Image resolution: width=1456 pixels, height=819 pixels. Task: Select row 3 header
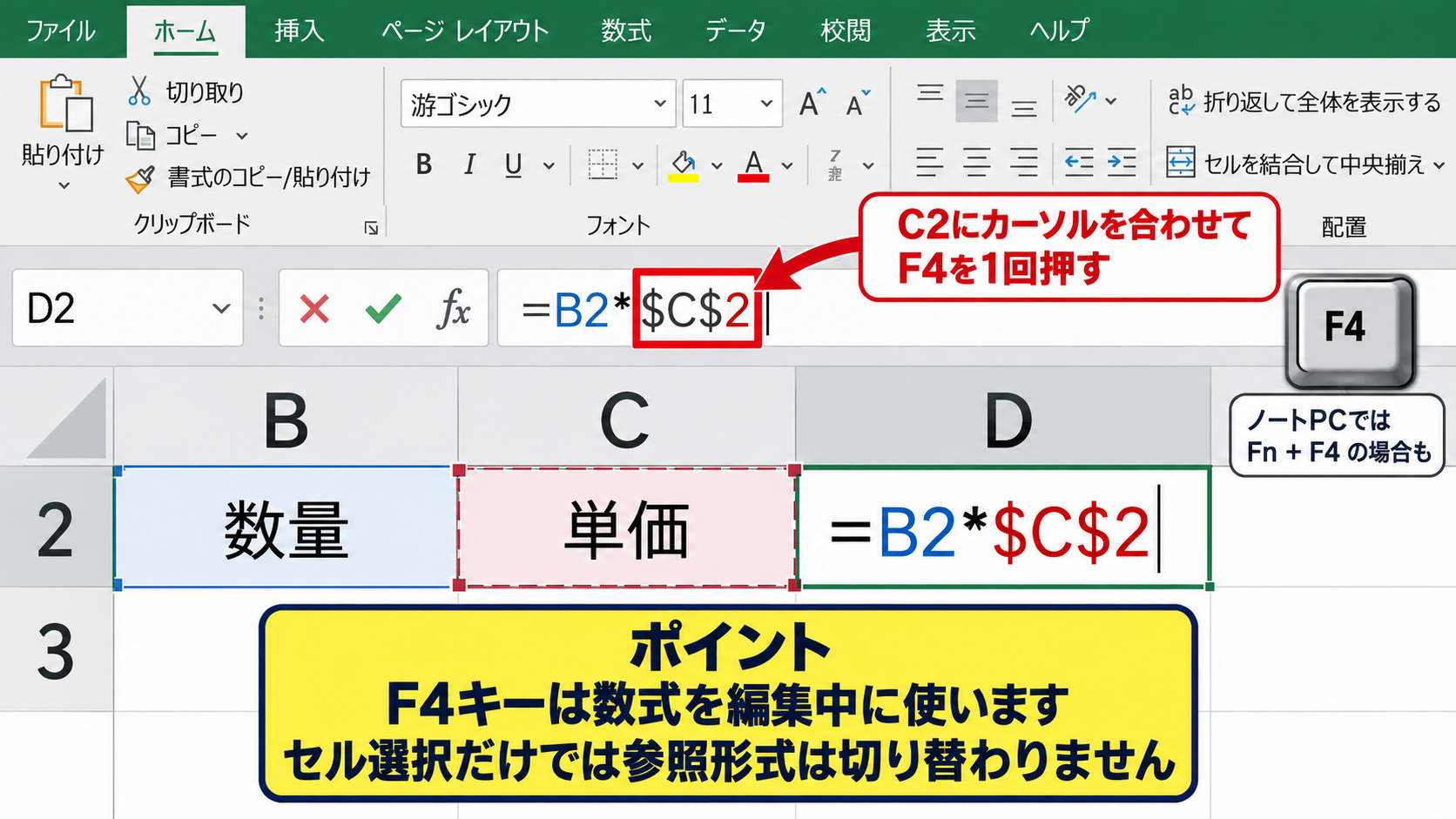pyautogui.click(x=56, y=651)
